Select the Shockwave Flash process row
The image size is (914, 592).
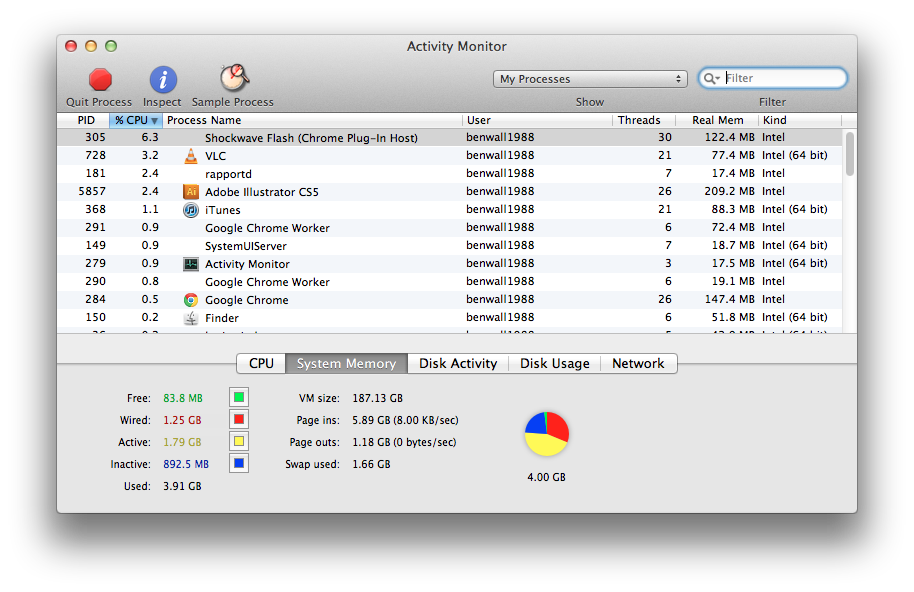pos(450,138)
